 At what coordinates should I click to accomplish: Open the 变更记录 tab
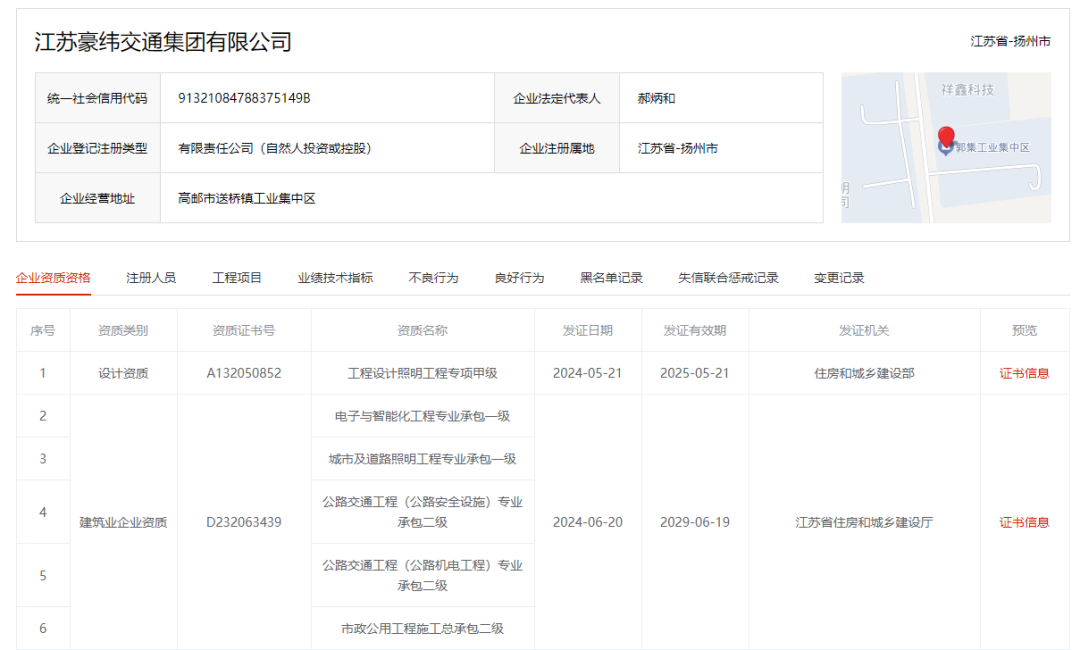[839, 277]
